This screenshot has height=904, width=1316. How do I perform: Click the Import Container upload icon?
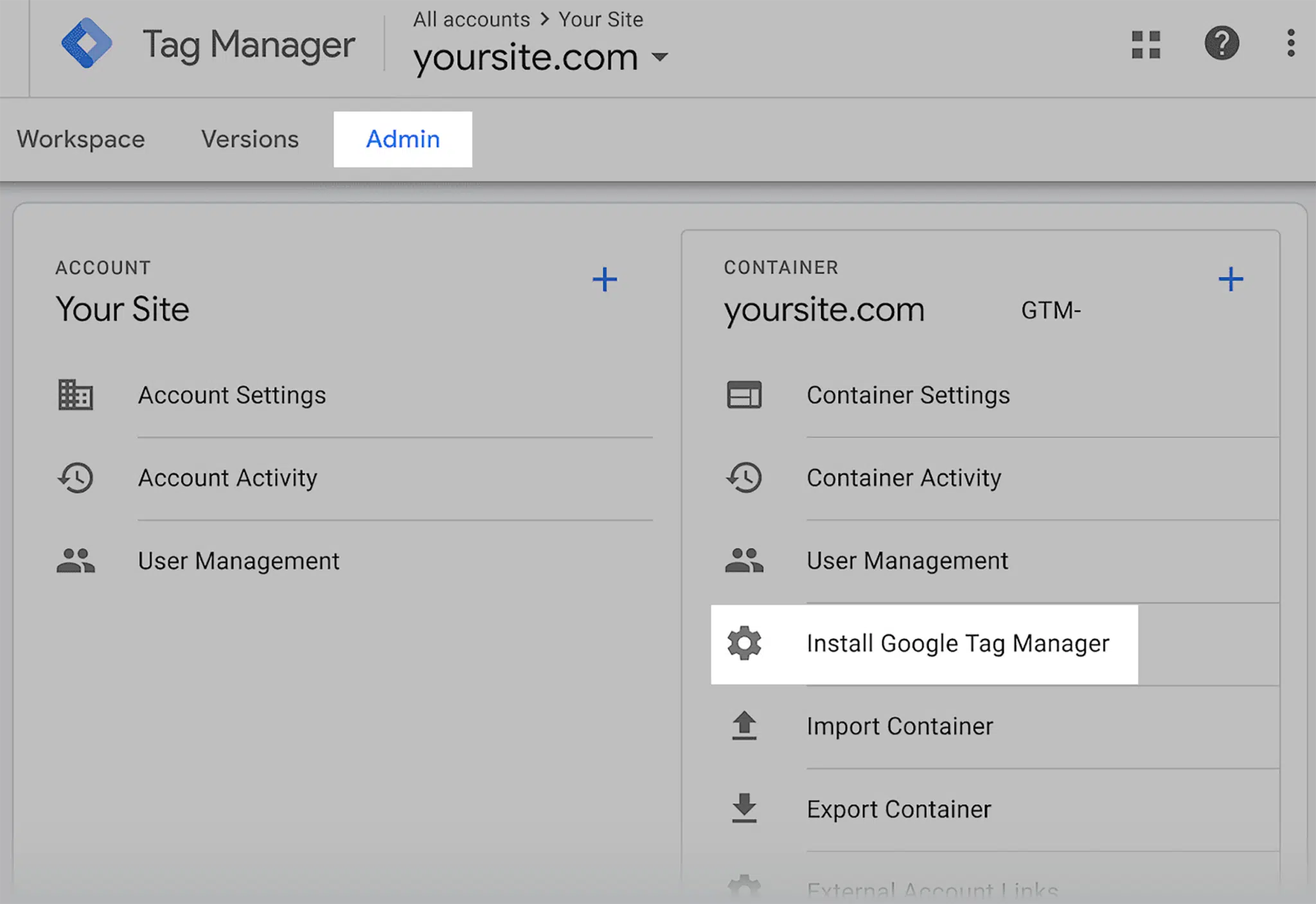[744, 726]
